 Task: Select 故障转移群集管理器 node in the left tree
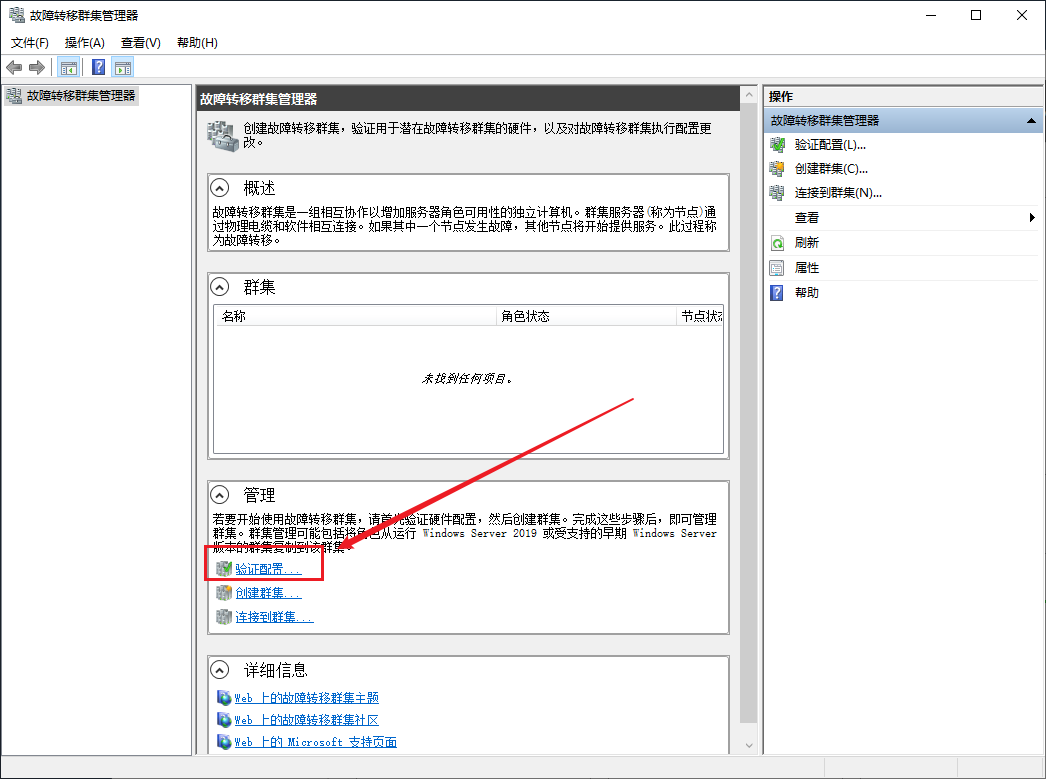coord(80,96)
